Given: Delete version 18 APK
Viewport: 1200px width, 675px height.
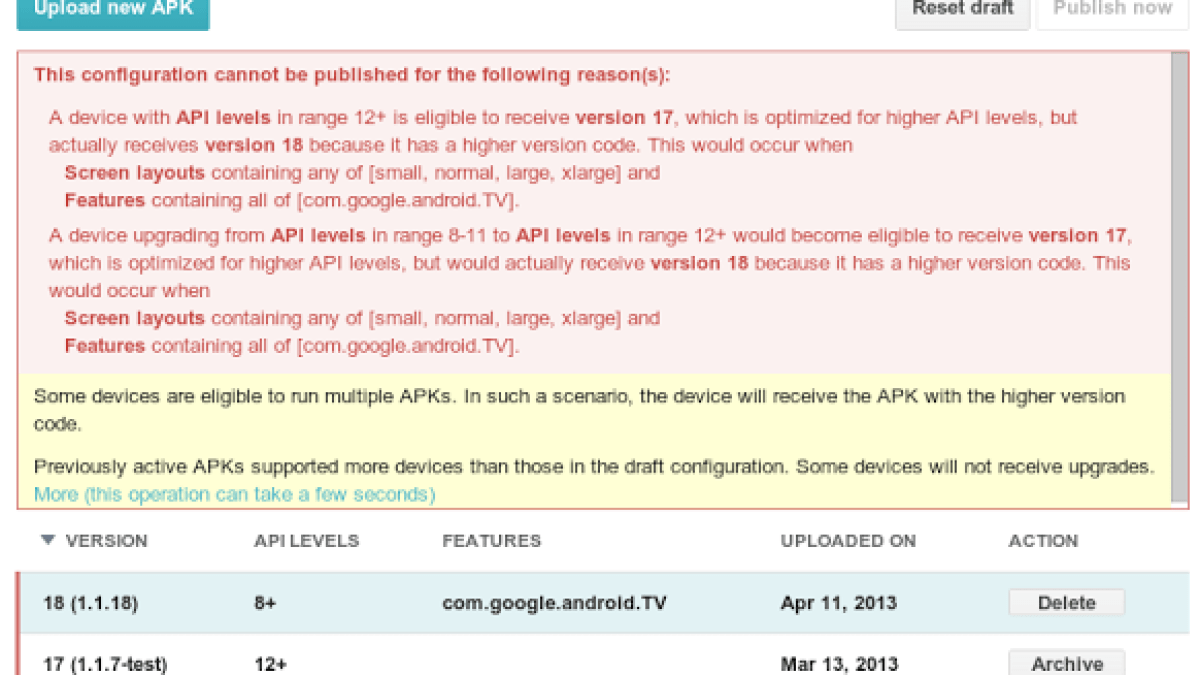Looking at the screenshot, I should point(1066,603).
